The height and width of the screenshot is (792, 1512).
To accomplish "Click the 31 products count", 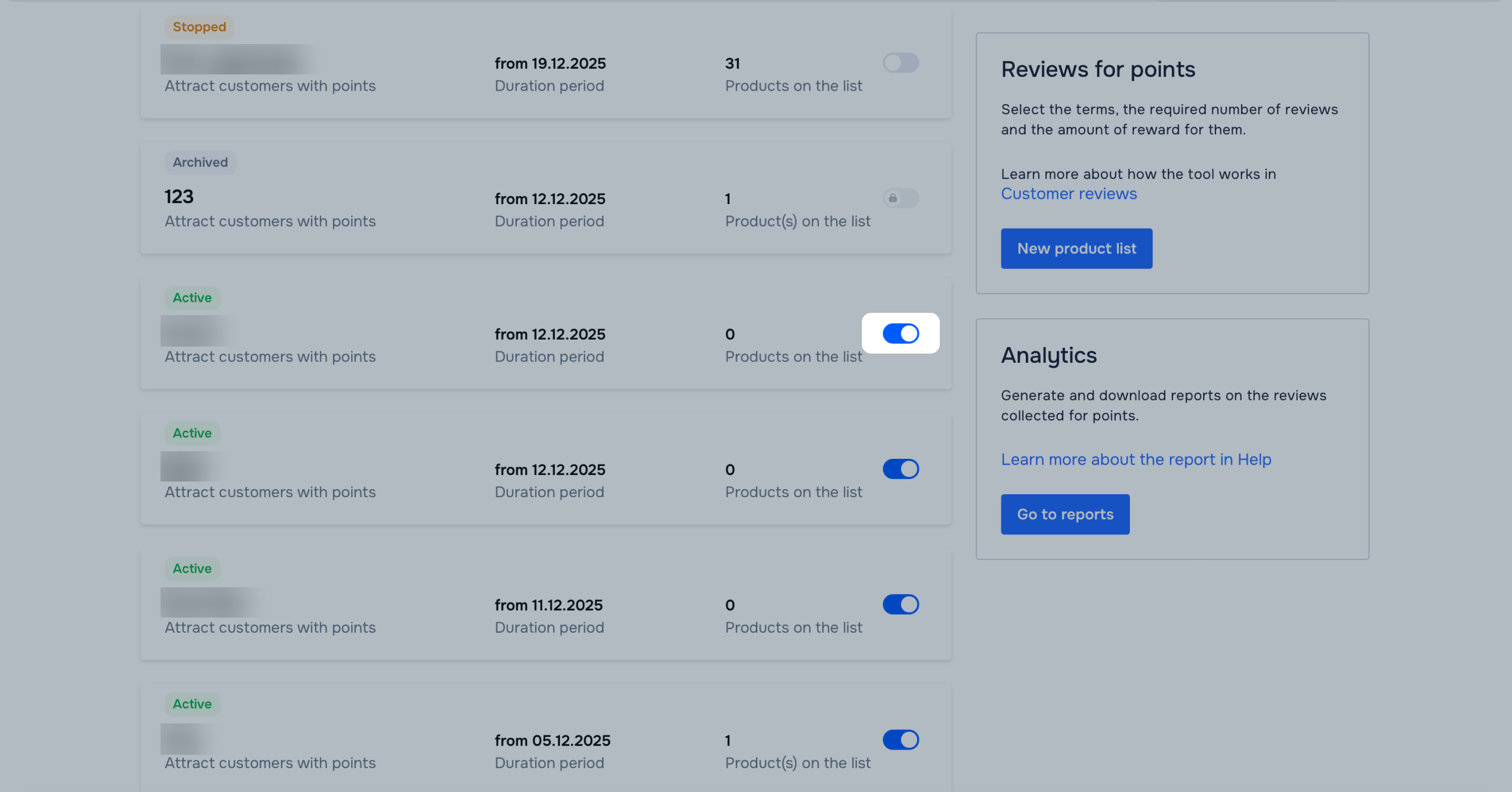I will pos(732,63).
